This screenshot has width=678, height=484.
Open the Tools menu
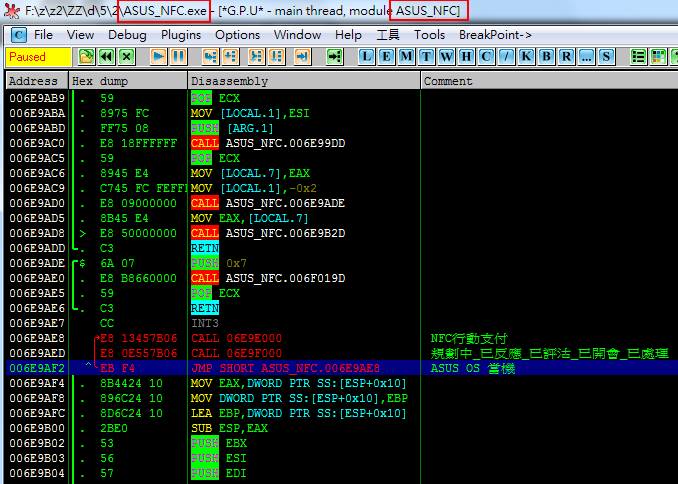(x=429, y=35)
